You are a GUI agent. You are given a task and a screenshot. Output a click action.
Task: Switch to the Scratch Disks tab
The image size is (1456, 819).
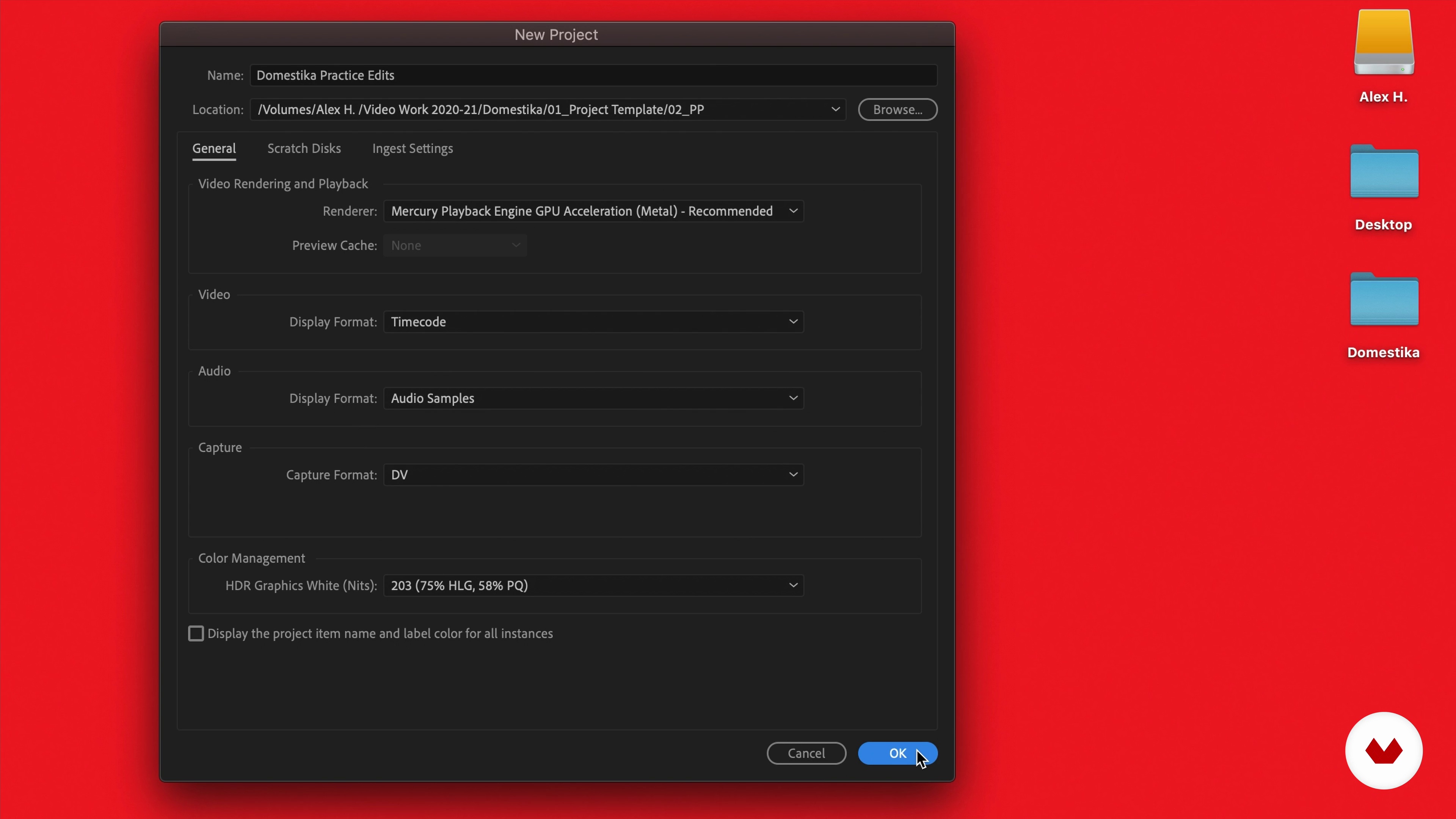[304, 149]
